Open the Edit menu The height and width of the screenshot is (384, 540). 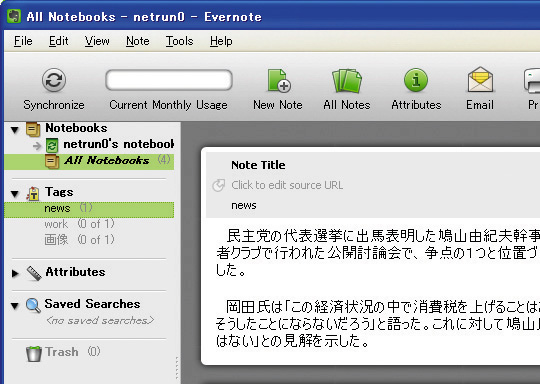coord(59,41)
